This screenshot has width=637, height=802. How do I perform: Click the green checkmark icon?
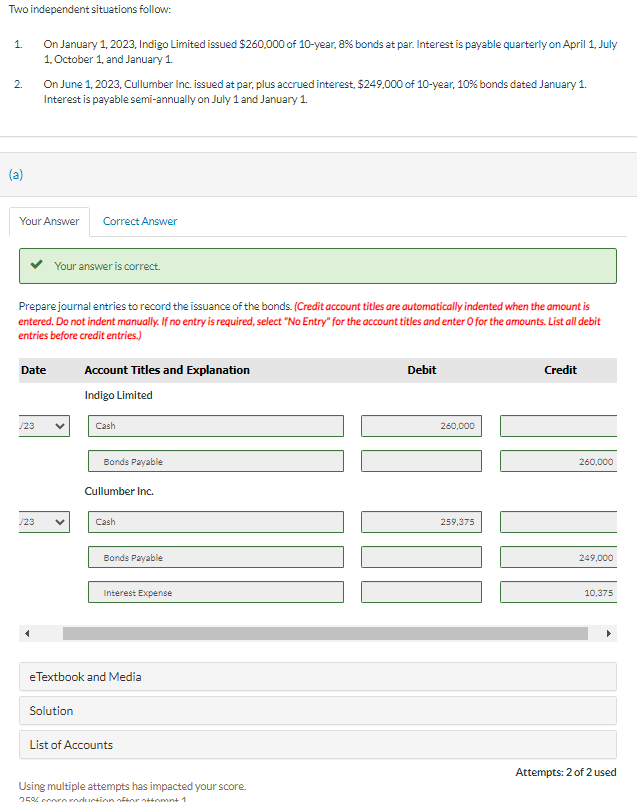tap(36, 265)
